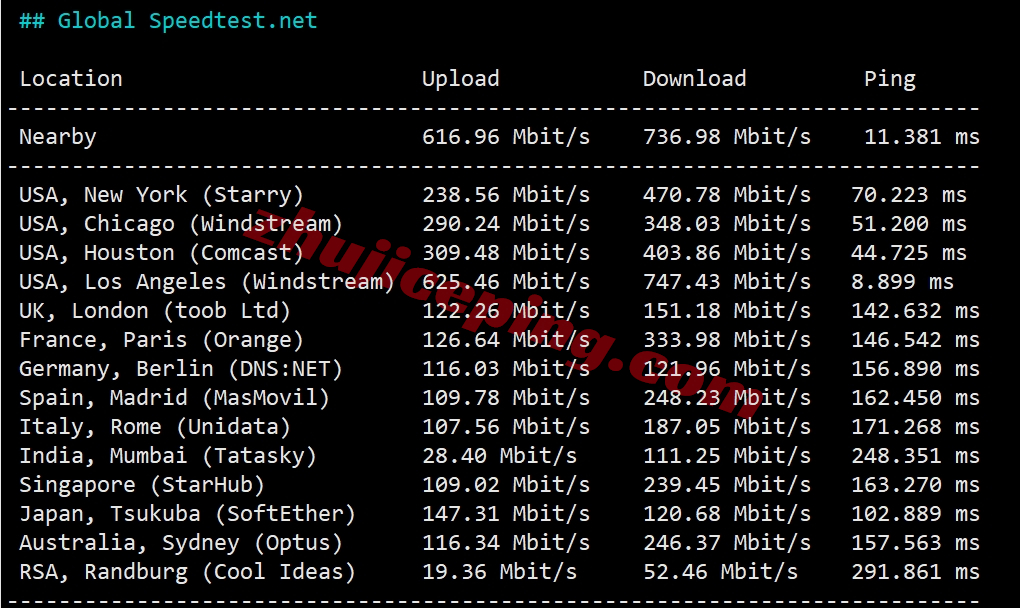Click the France, Paris (Orange) entry

coord(161,340)
